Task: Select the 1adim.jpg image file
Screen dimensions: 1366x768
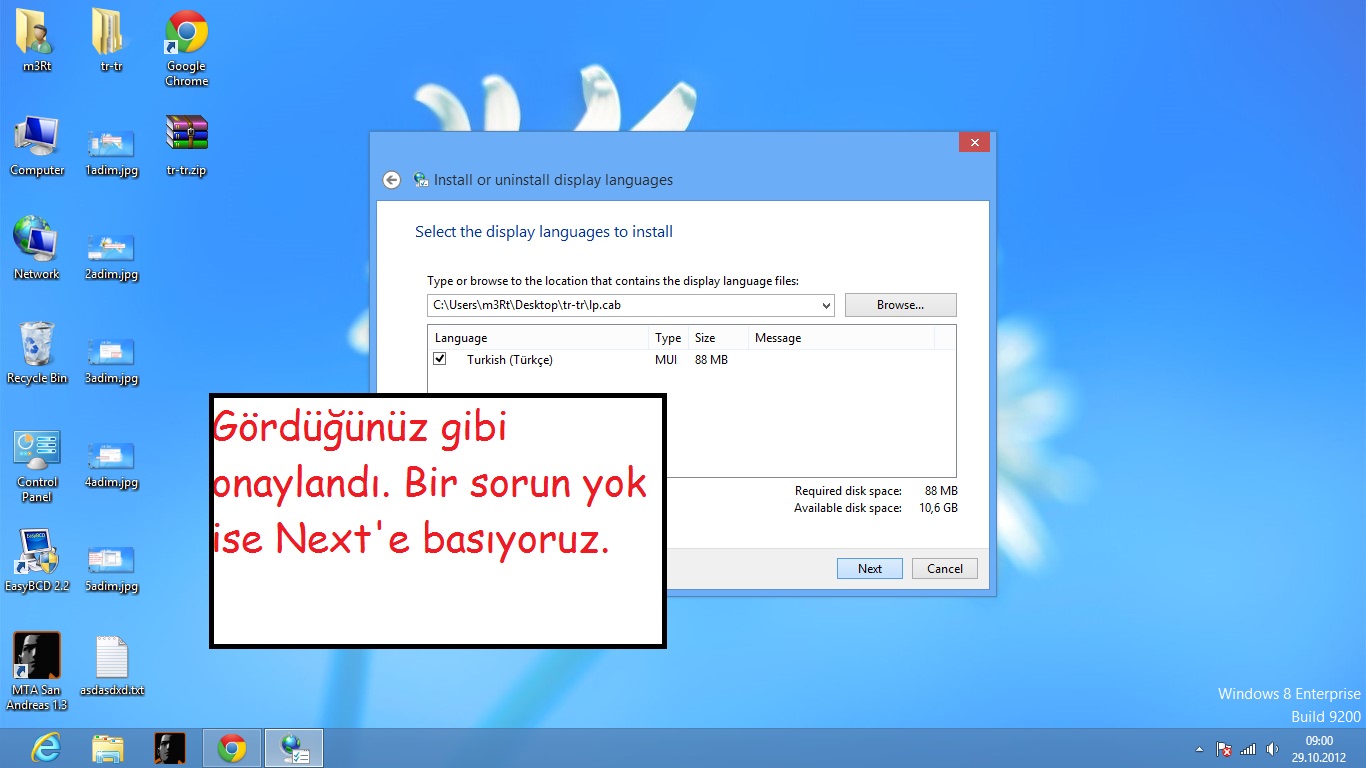Action: tap(111, 152)
